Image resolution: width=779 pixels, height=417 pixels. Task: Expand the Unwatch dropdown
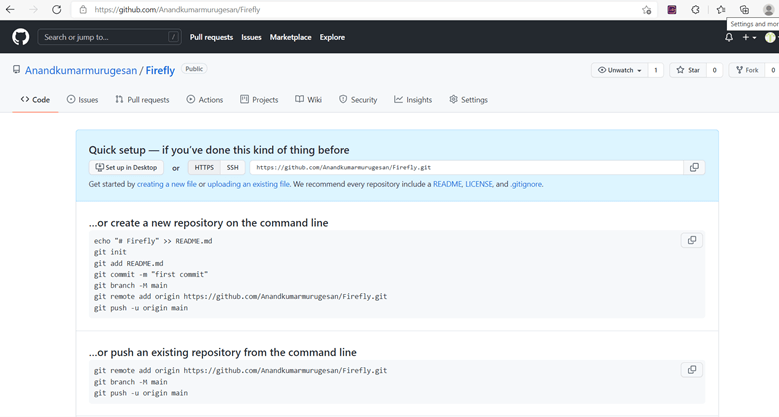click(620, 70)
